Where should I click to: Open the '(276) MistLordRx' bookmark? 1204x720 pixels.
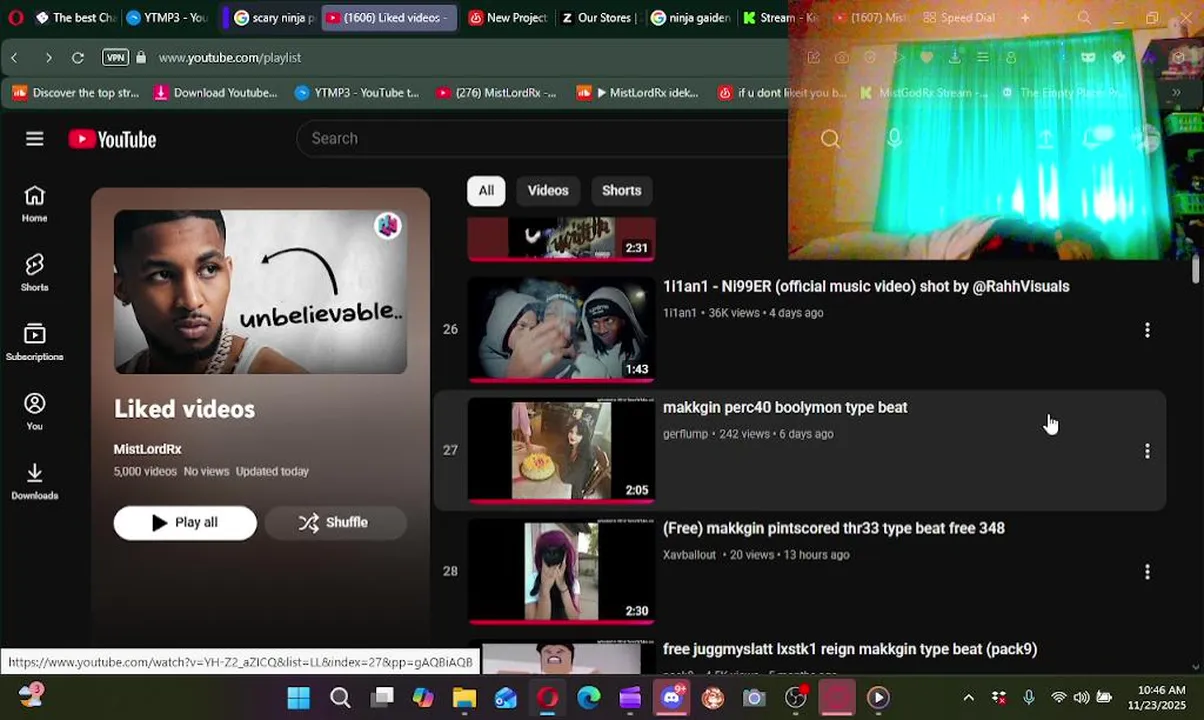tap(496, 93)
